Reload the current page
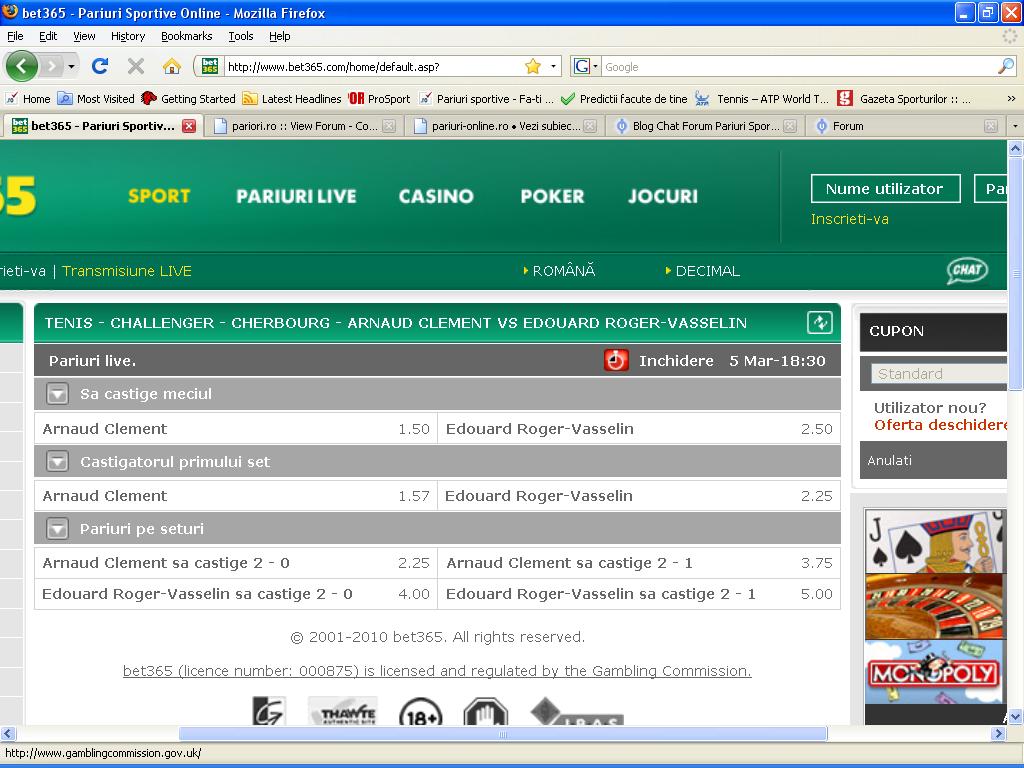1024x768 pixels. 100,66
